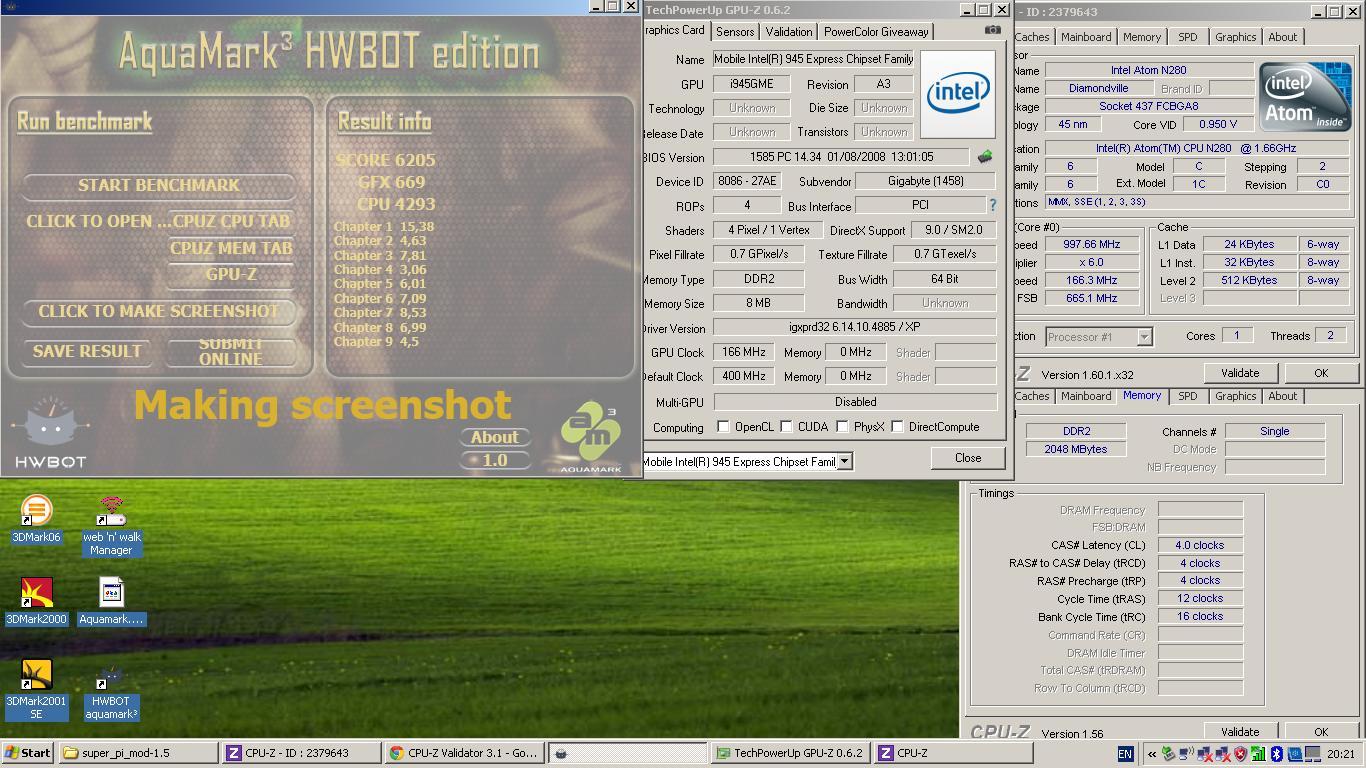Click the SCORE 6205 result text

385,160
